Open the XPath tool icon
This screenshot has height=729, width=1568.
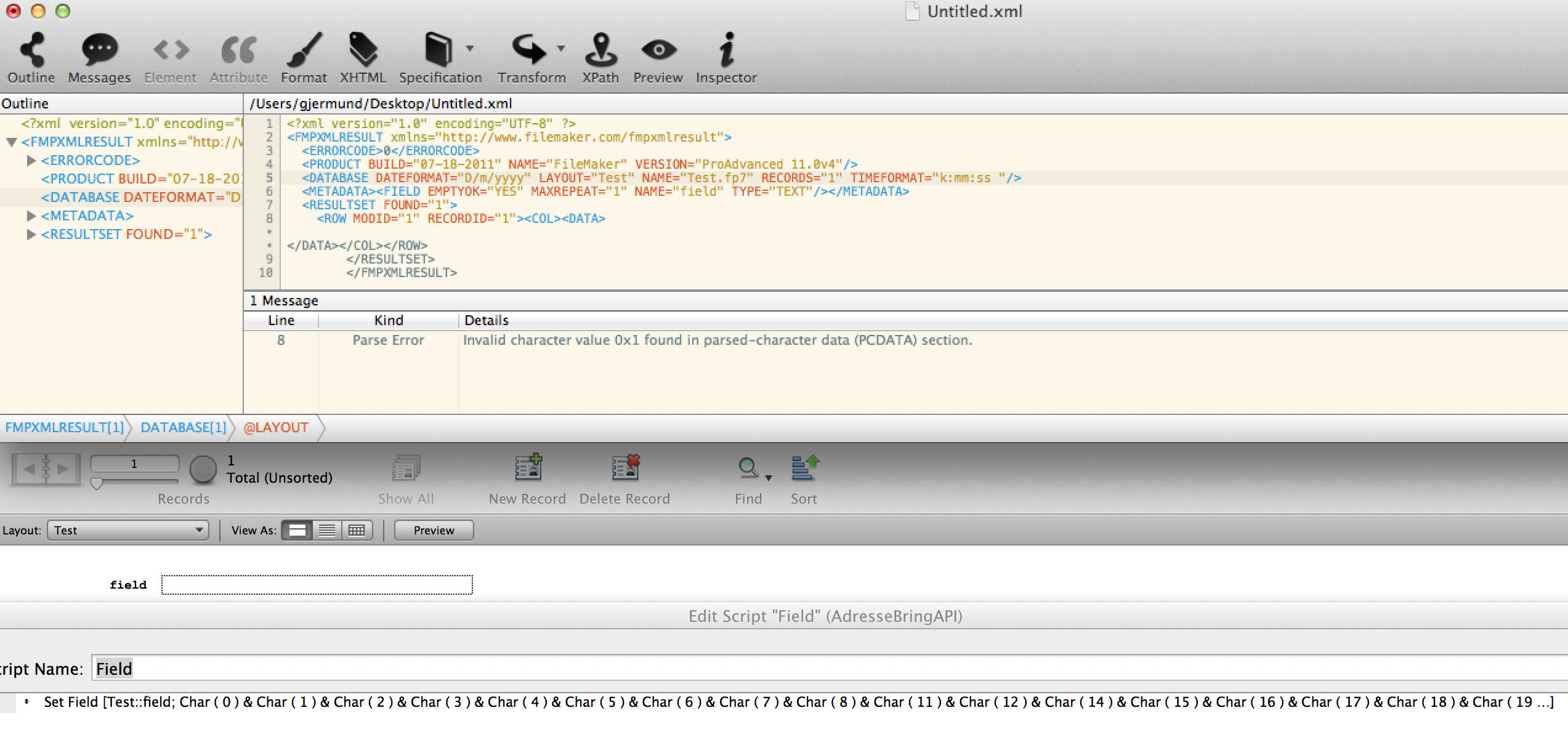pyautogui.click(x=600, y=50)
